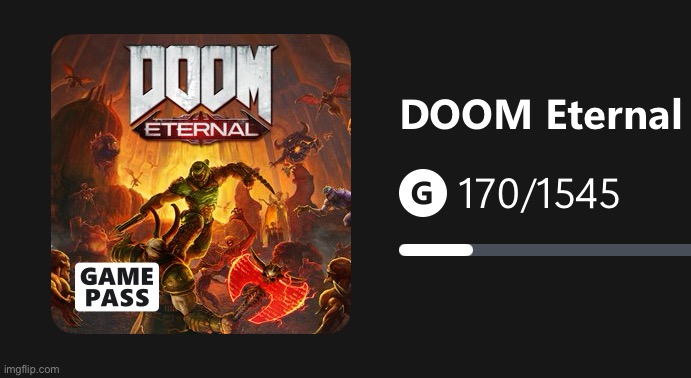Click the glowing red axe on the cover
The width and height of the screenshot is (691, 378).
point(268,287)
